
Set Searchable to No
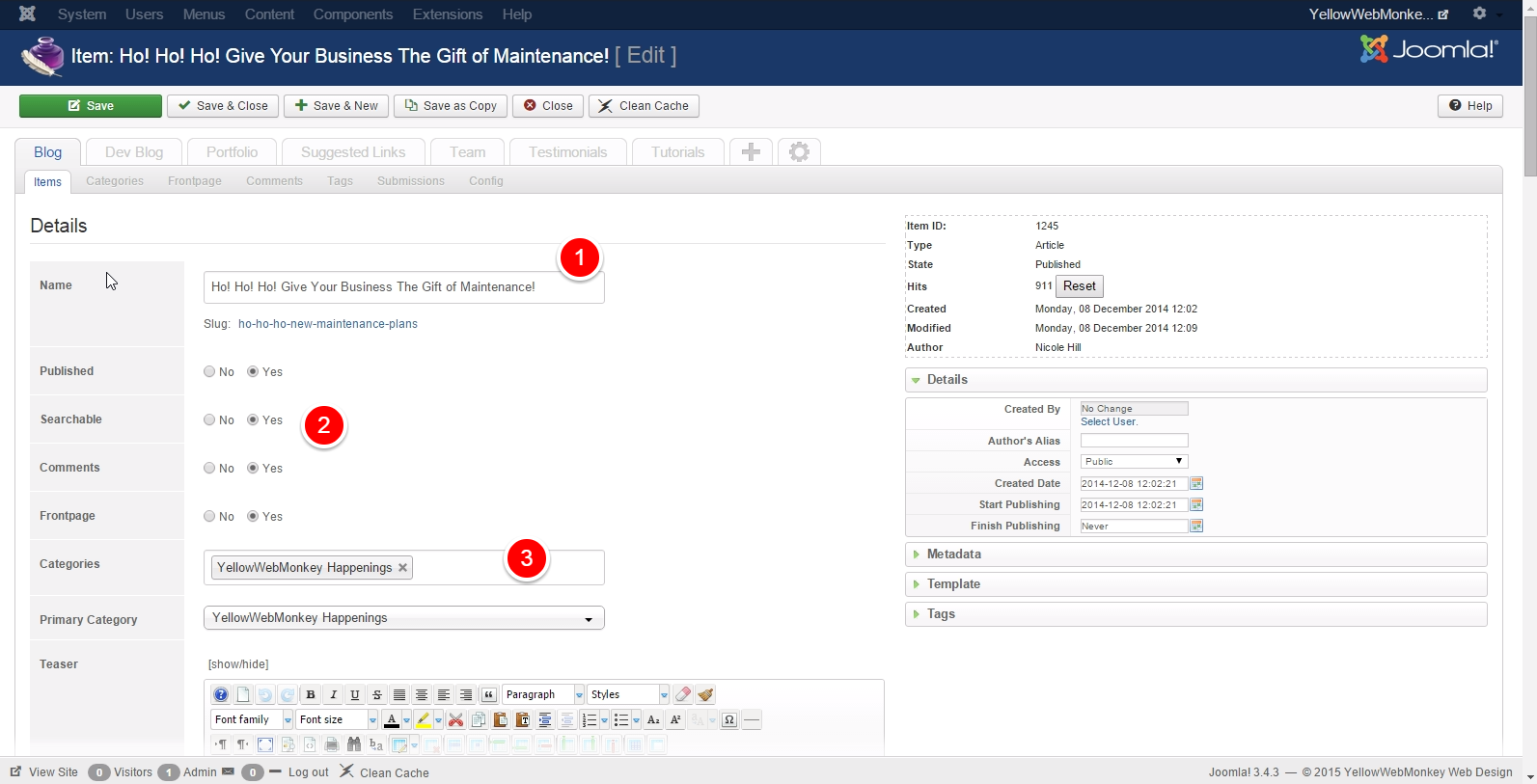tap(209, 419)
